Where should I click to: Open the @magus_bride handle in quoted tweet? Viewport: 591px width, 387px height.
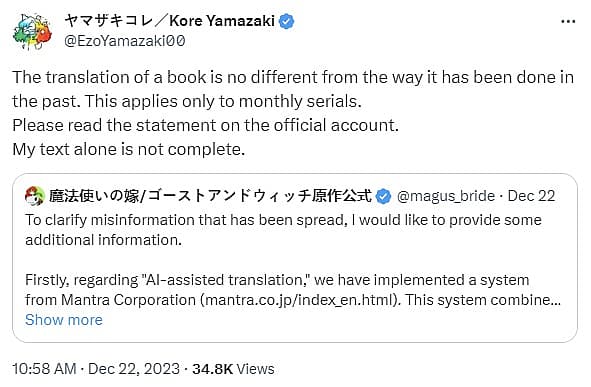pyautogui.click(x=446, y=196)
